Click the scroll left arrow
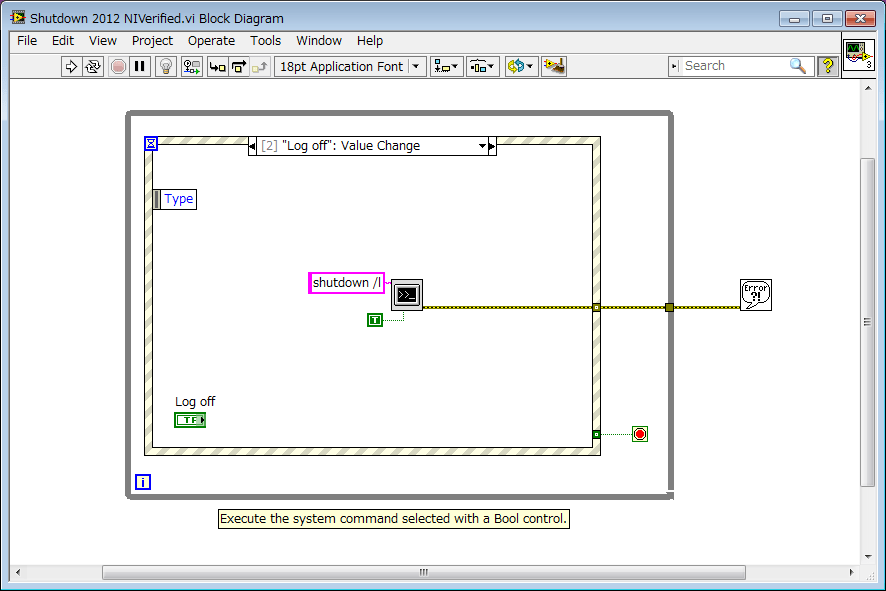Image resolution: width=886 pixels, height=591 pixels. (18, 572)
